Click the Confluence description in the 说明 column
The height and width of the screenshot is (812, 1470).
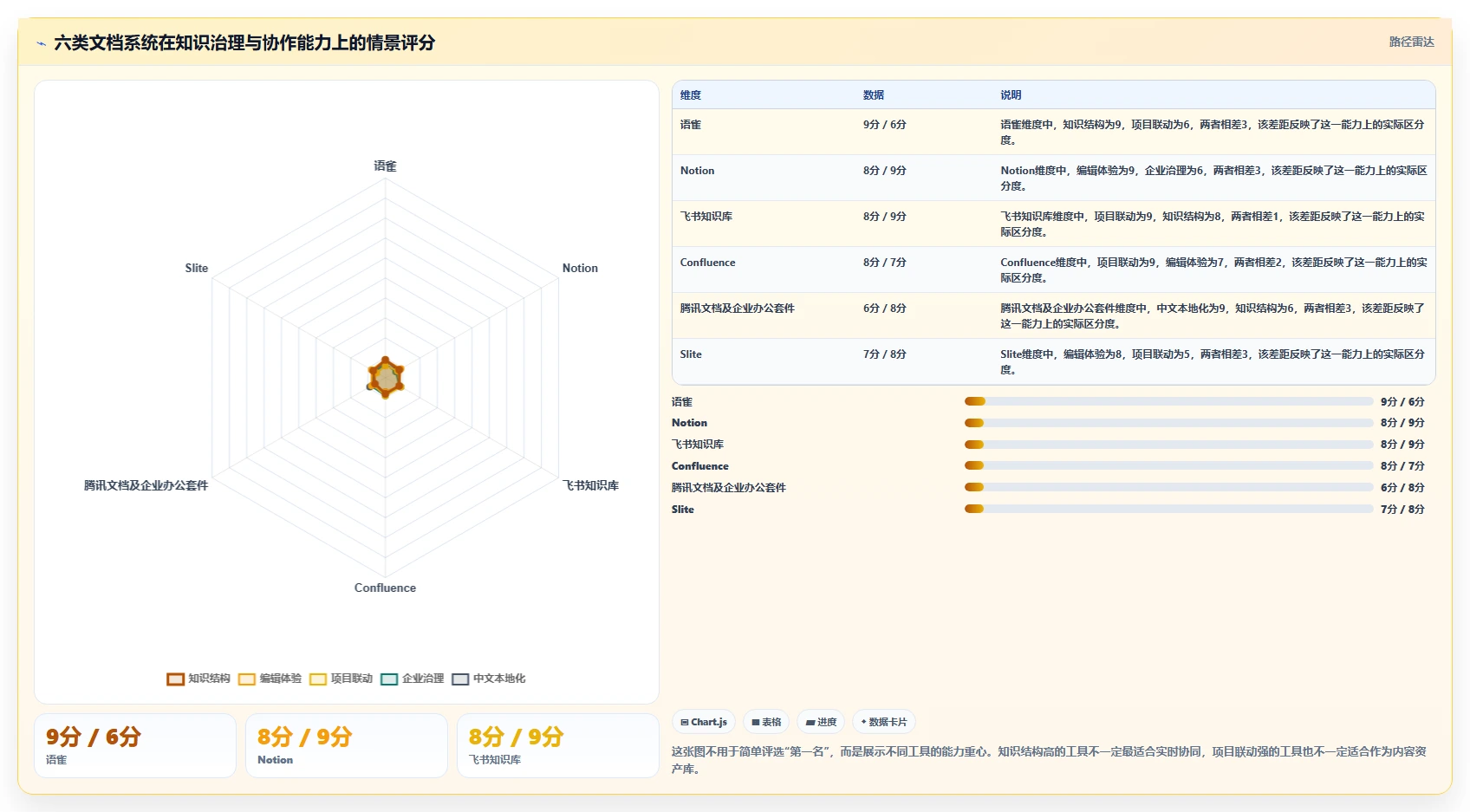[1213, 270]
